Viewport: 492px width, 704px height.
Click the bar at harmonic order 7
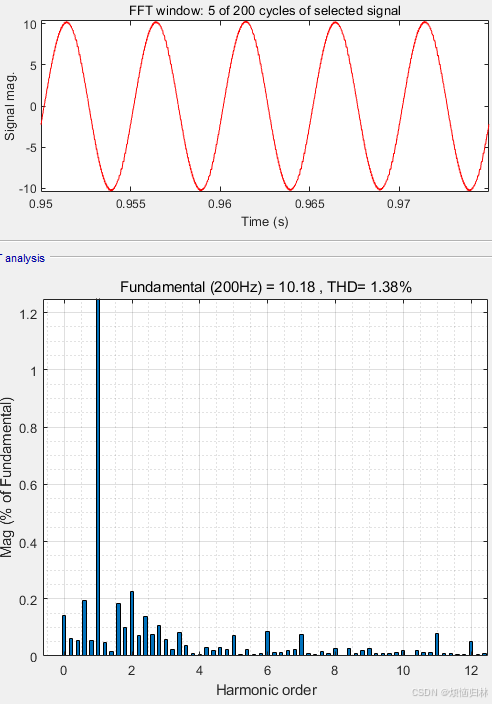point(301,645)
